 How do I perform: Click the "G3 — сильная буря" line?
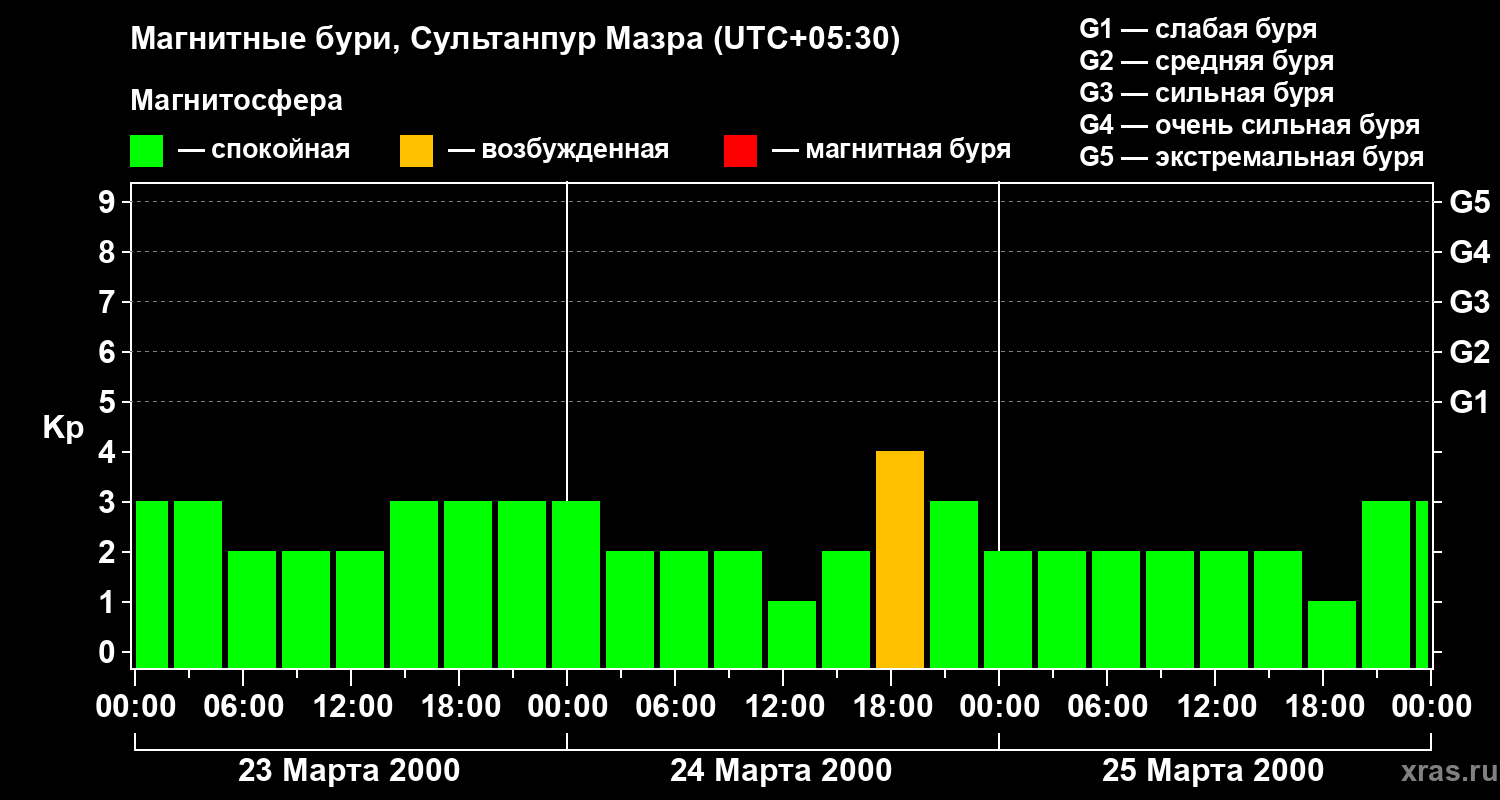coord(1207,93)
